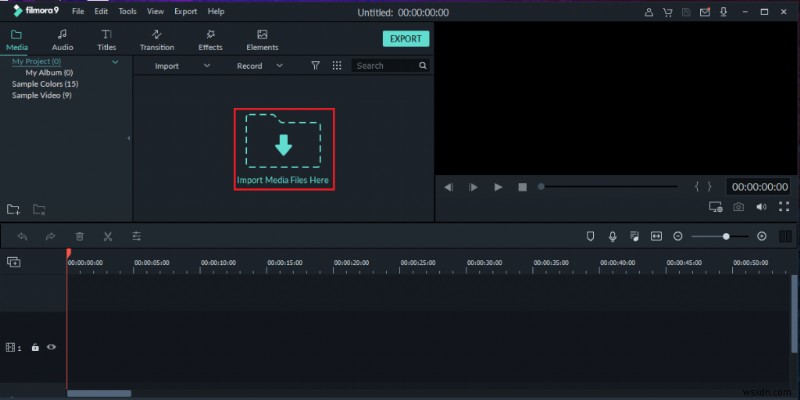The height and width of the screenshot is (400, 800).
Task: Select Sample Video (9)
Action: pyautogui.click(x=42, y=95)
